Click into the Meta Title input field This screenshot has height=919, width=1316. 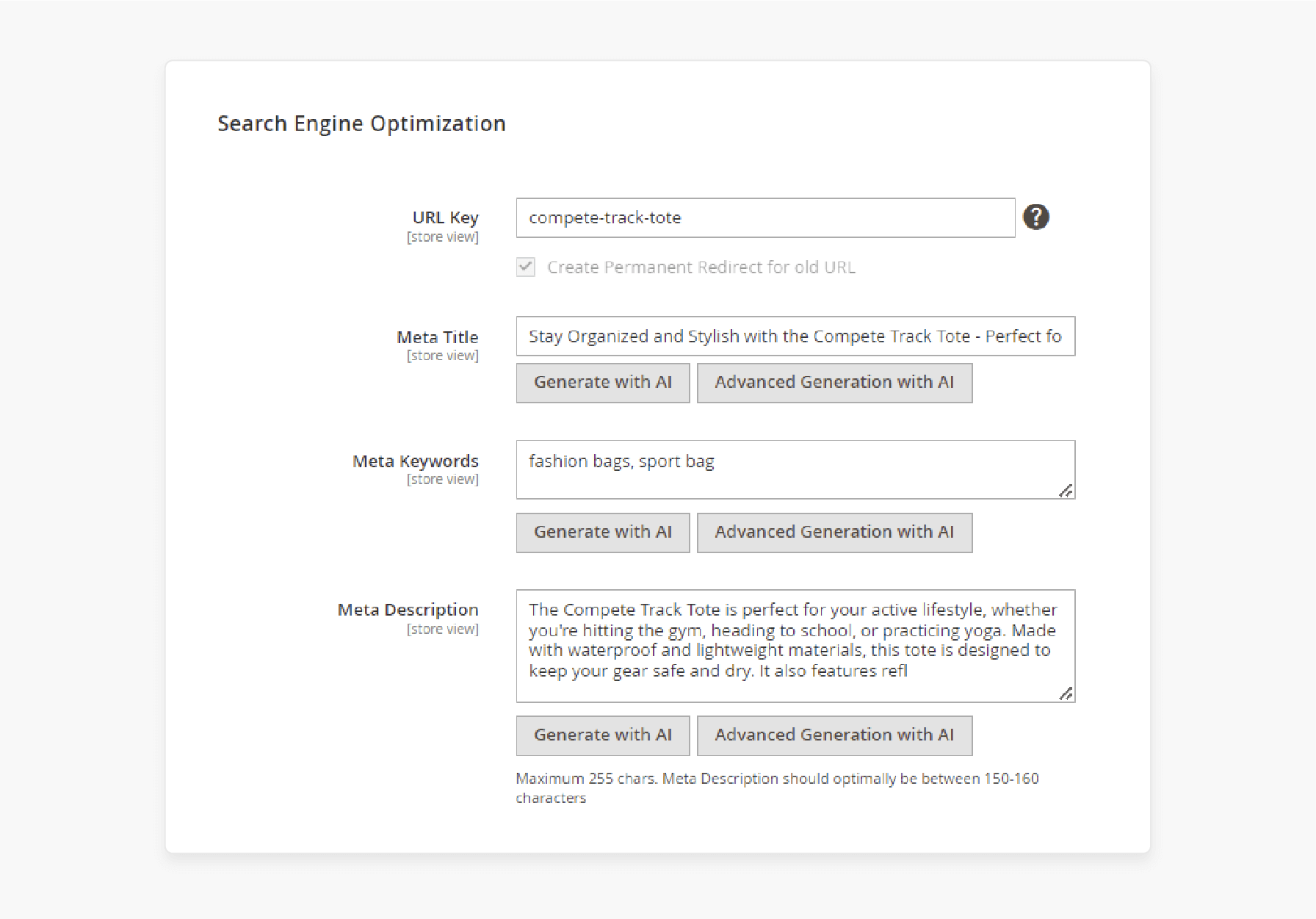(795, 336)
